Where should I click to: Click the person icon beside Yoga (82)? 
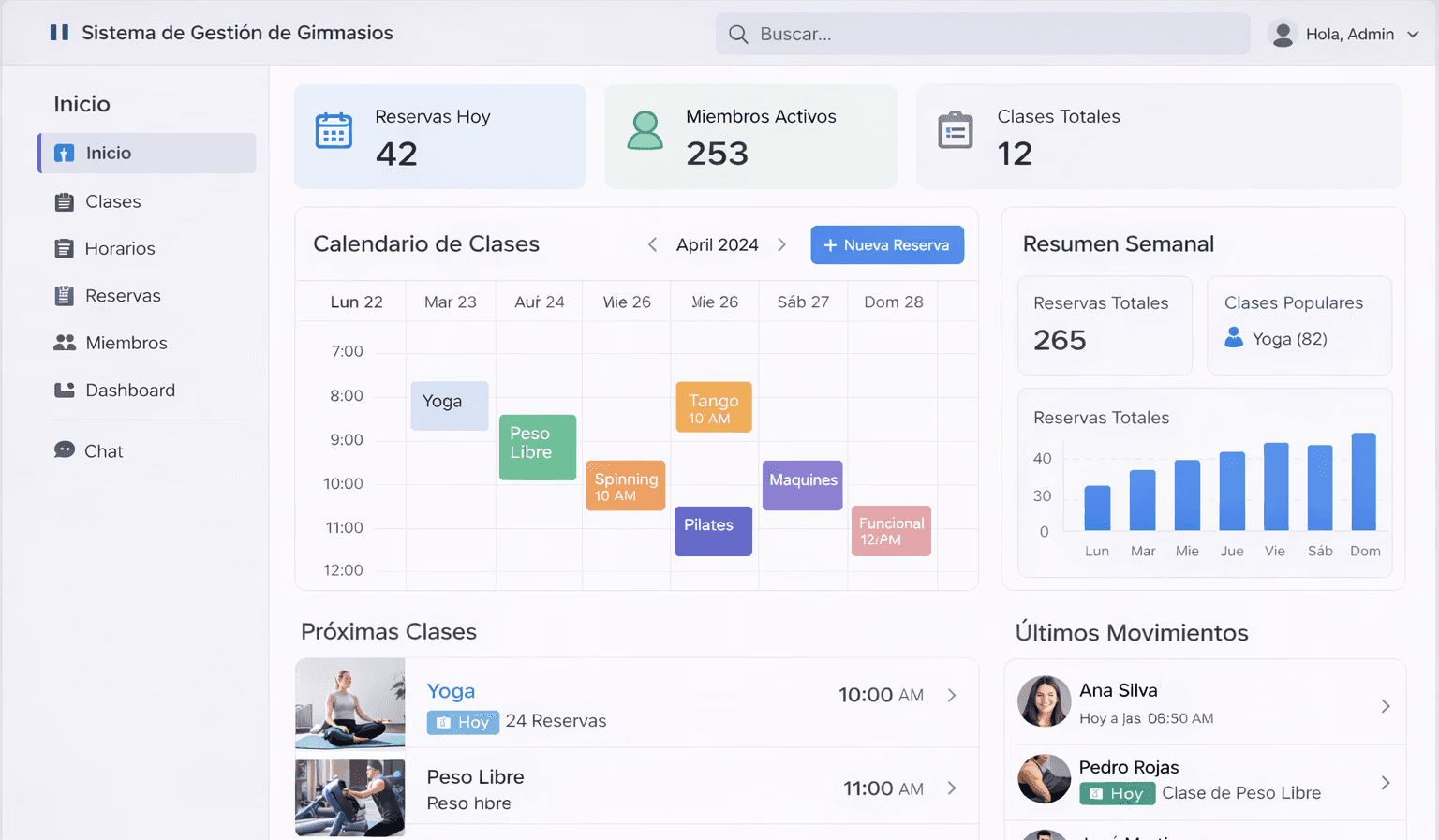[1234, 338]
